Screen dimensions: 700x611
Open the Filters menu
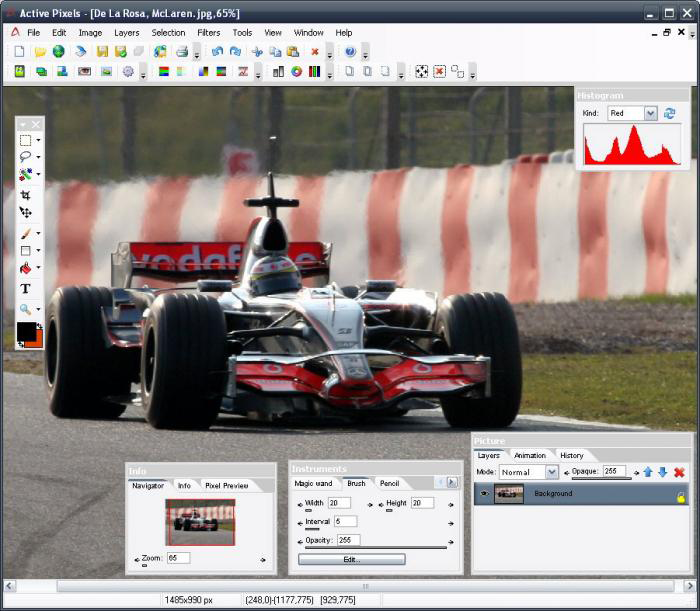(208, 33)
